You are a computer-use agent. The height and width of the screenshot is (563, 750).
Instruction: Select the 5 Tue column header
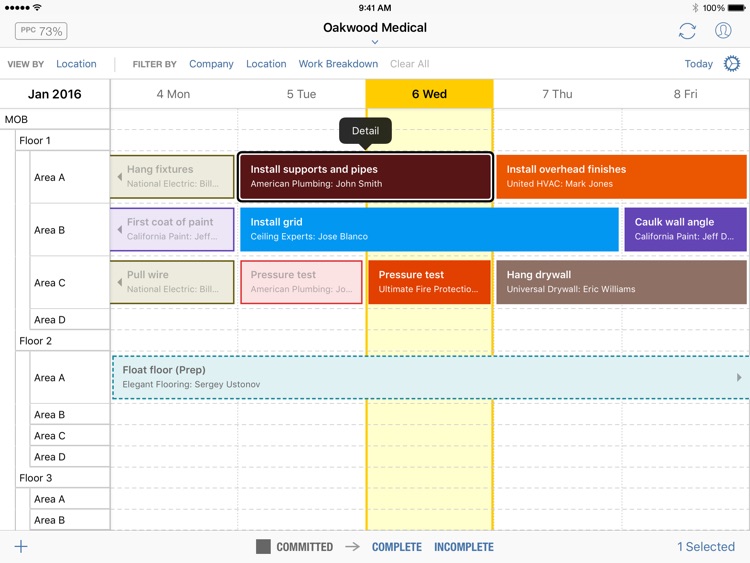[301, 94]
